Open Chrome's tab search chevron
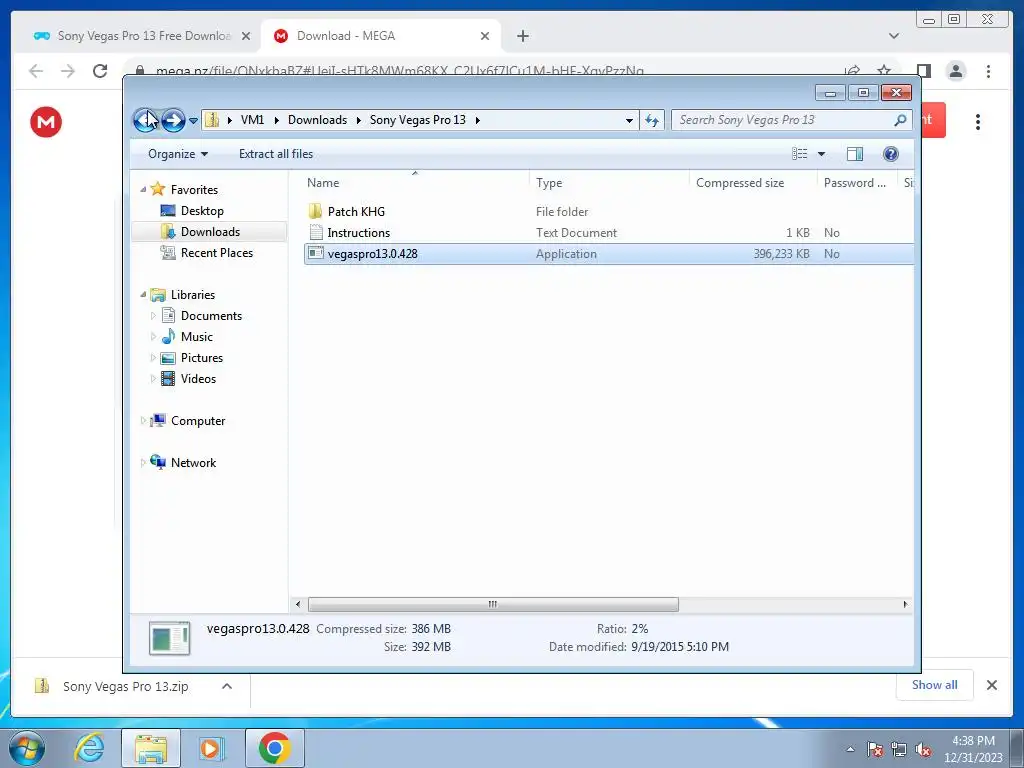 tap(893, 36)
